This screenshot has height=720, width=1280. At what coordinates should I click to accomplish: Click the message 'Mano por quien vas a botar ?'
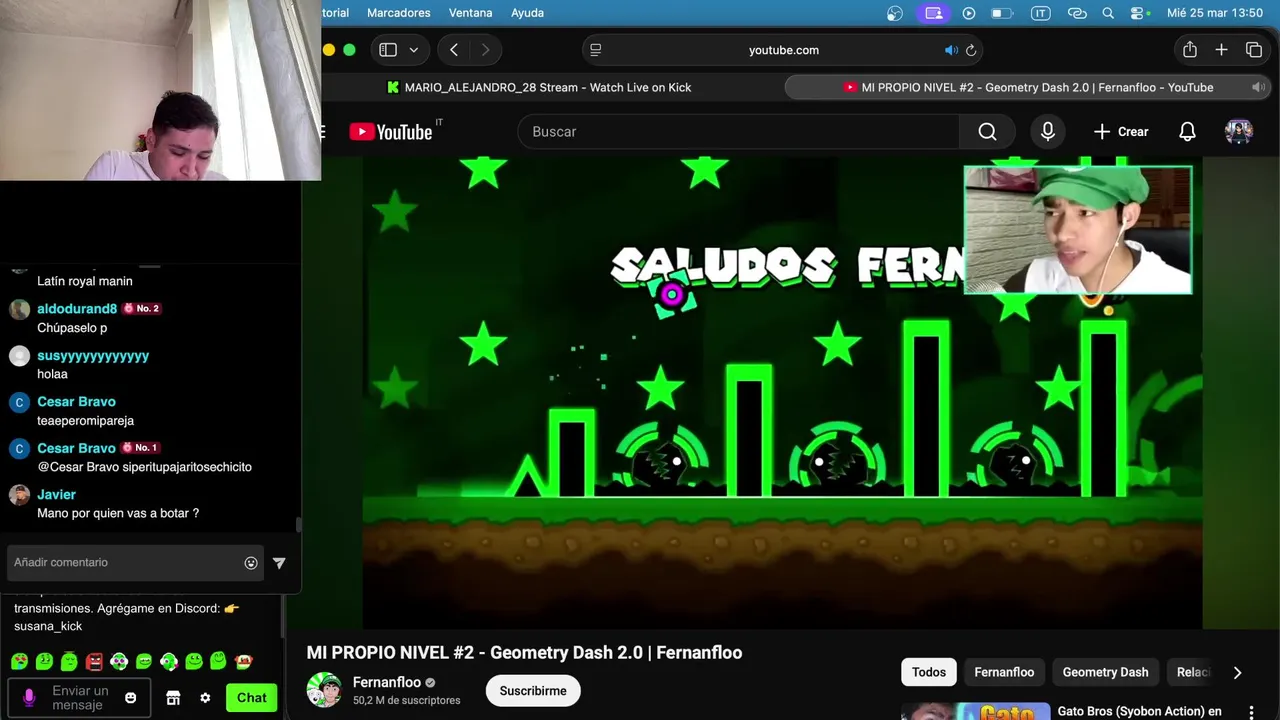tap(118, 513)
